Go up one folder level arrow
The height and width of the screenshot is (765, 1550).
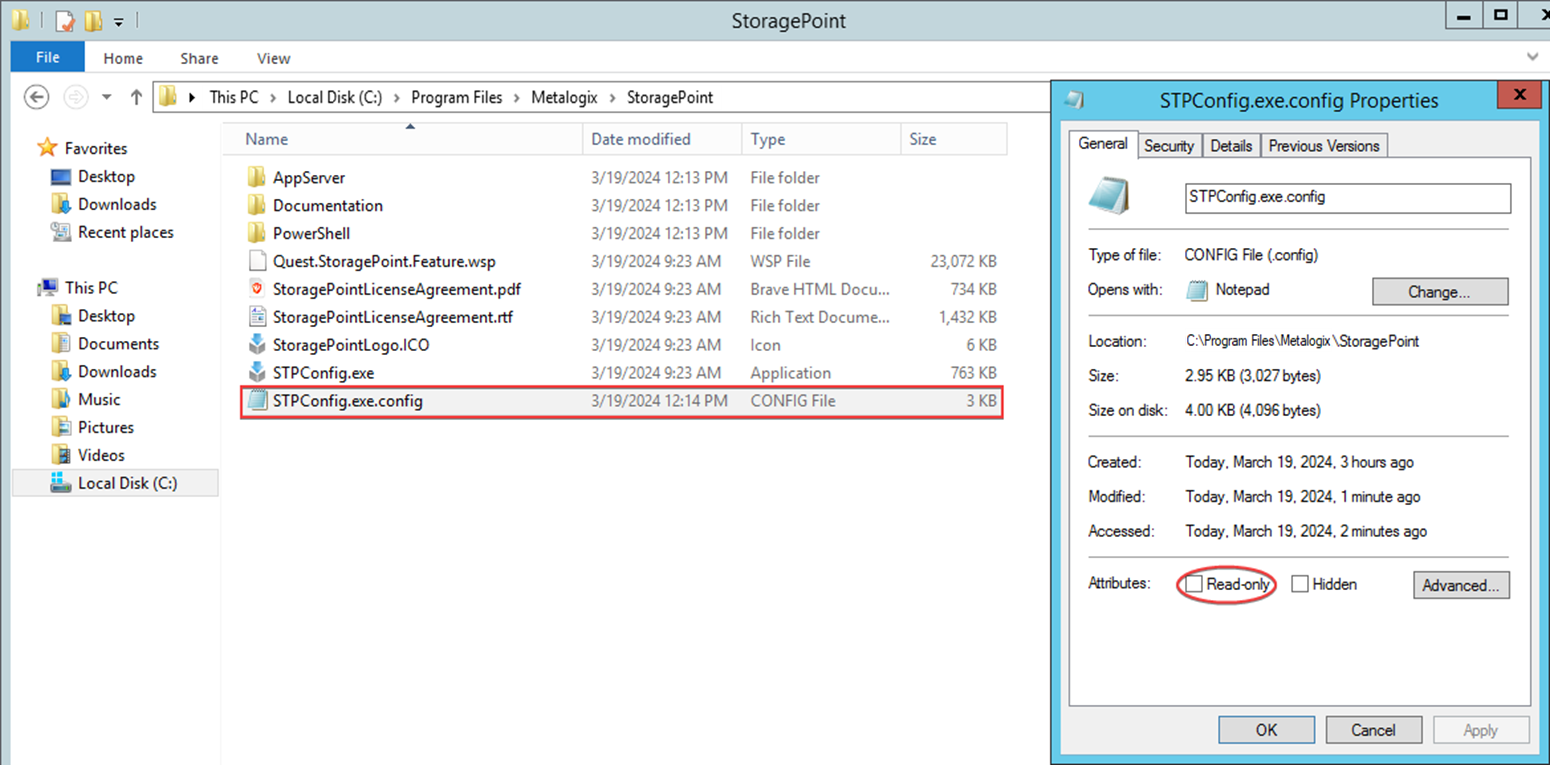click(x=137, y=97)
